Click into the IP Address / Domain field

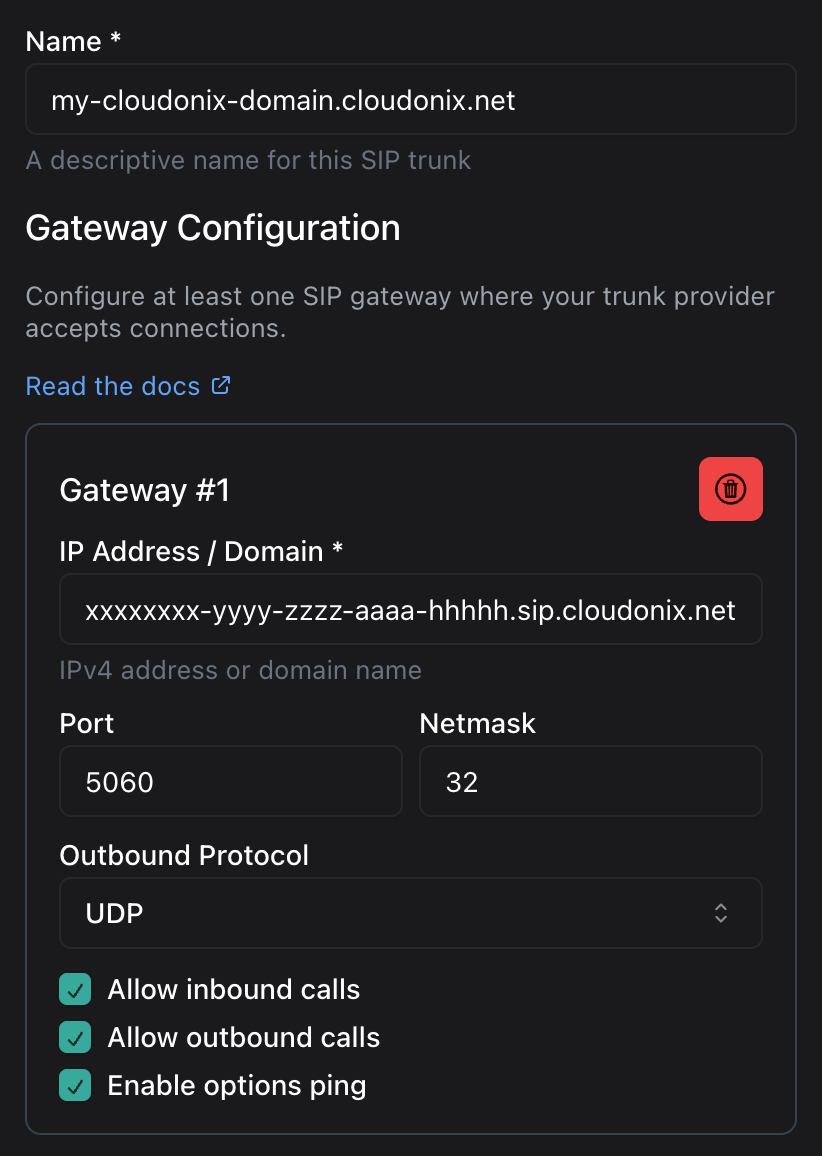click(x=410, y=609)
